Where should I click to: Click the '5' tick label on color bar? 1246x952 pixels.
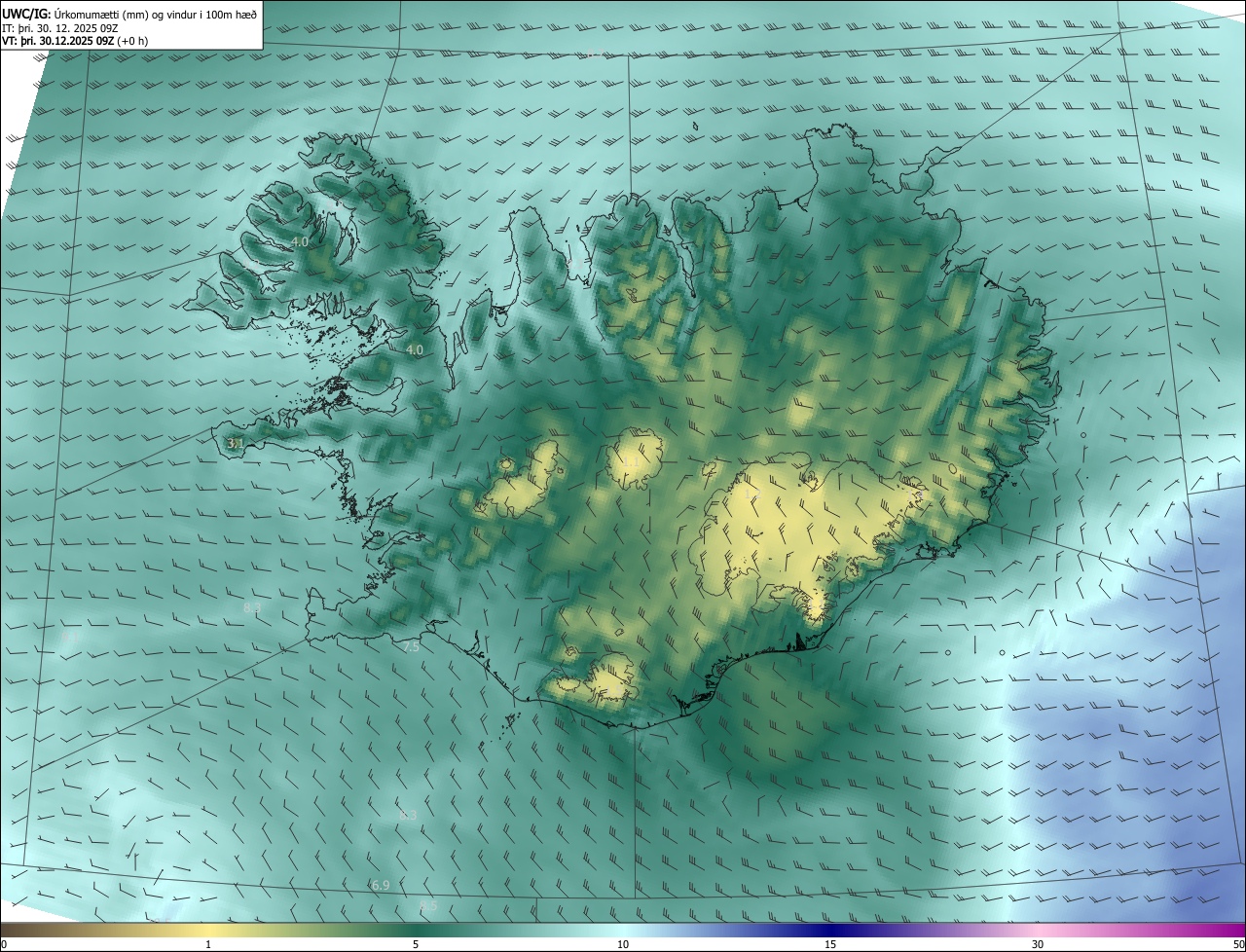[x=415, y=944]
